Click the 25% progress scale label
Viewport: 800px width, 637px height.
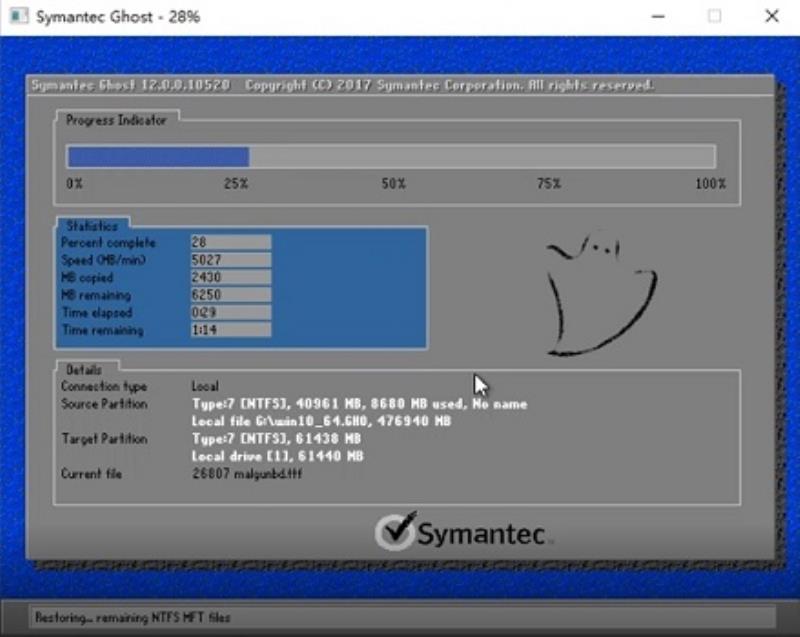pyautogui.click(x=236, y=184)
